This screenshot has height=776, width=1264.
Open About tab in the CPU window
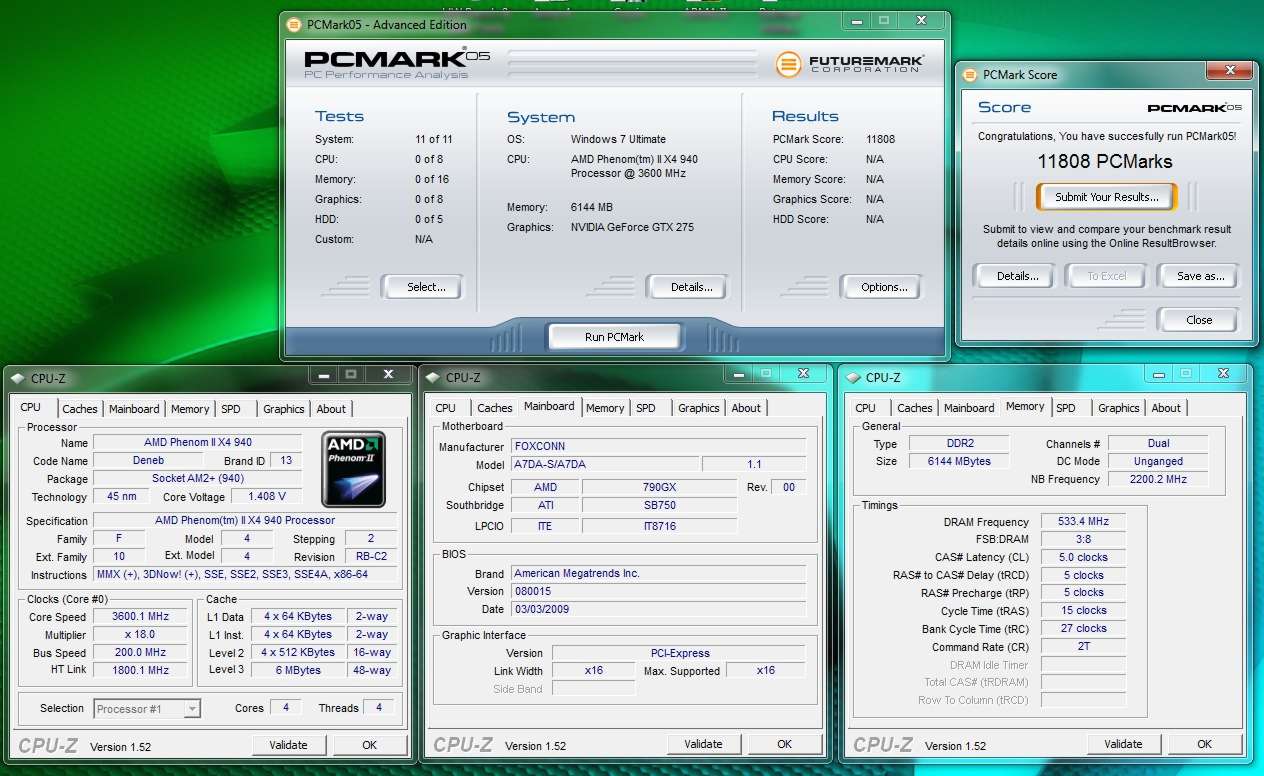click(331, 409)
